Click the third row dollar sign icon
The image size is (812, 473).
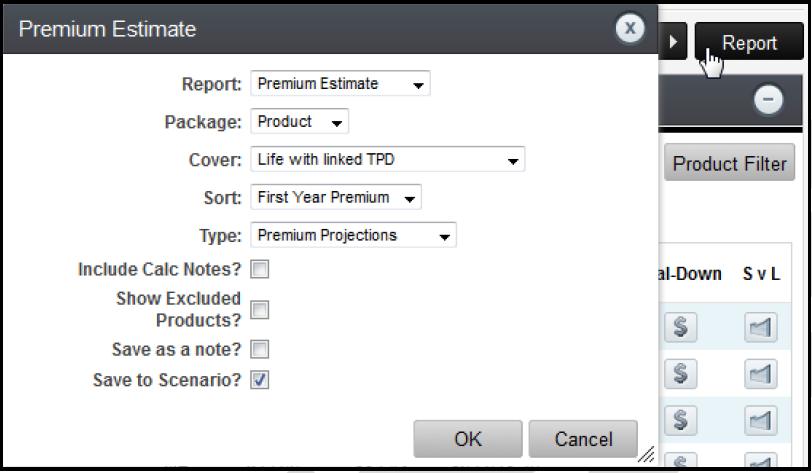tap(680, 420)
